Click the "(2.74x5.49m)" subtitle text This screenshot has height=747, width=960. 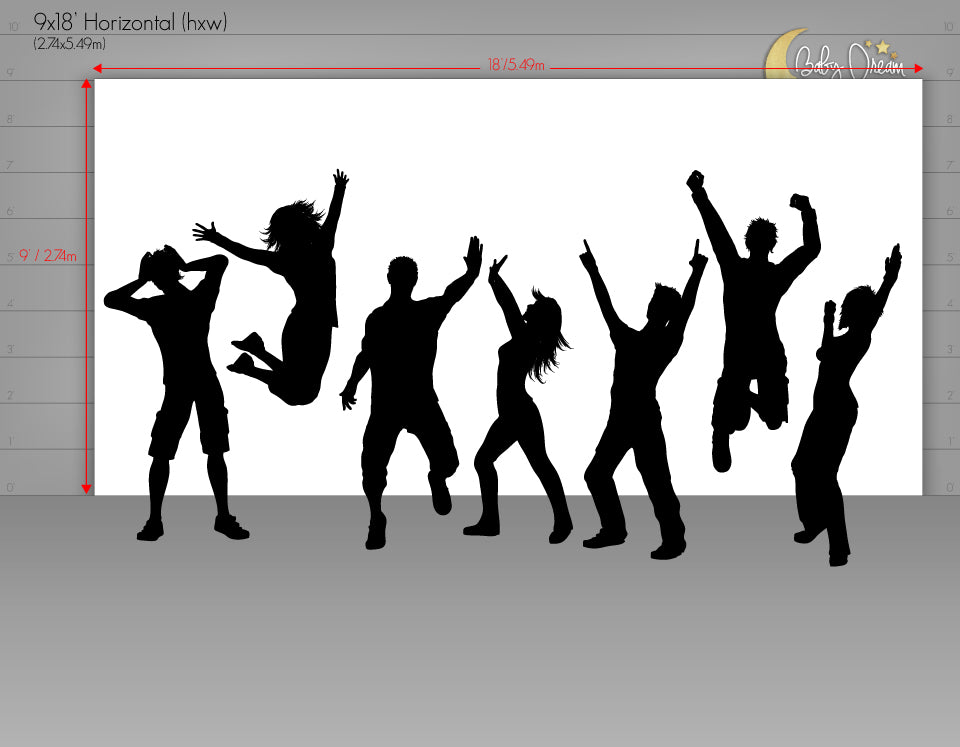pyautogui.click(x=70, y=44)
